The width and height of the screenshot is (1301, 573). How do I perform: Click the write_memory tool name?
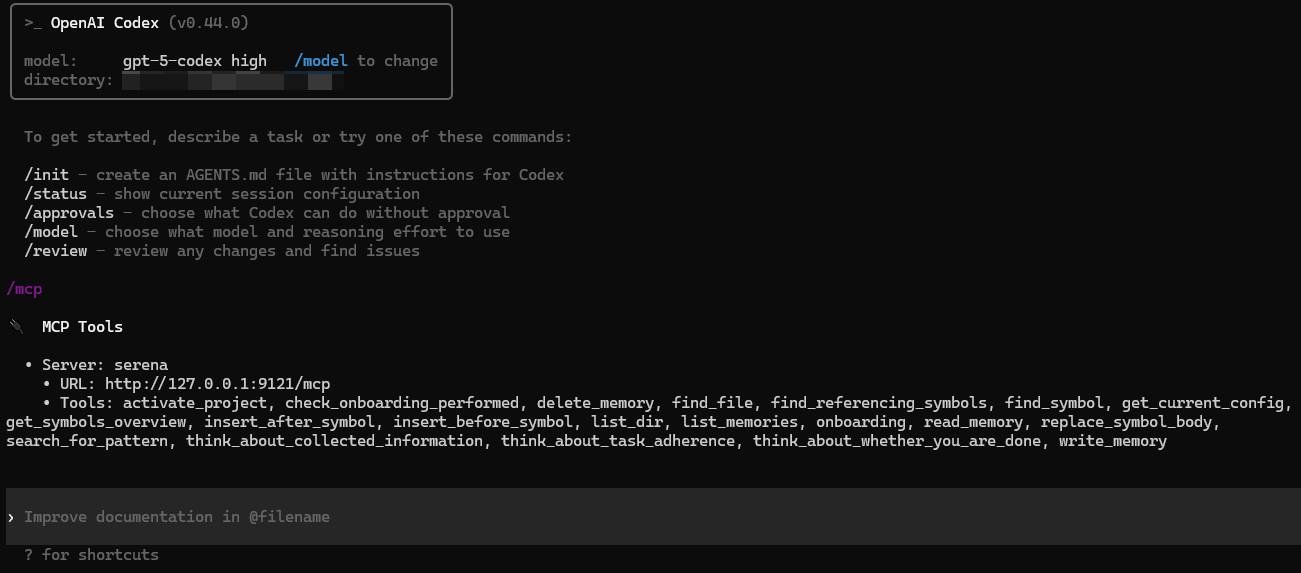1113,441
